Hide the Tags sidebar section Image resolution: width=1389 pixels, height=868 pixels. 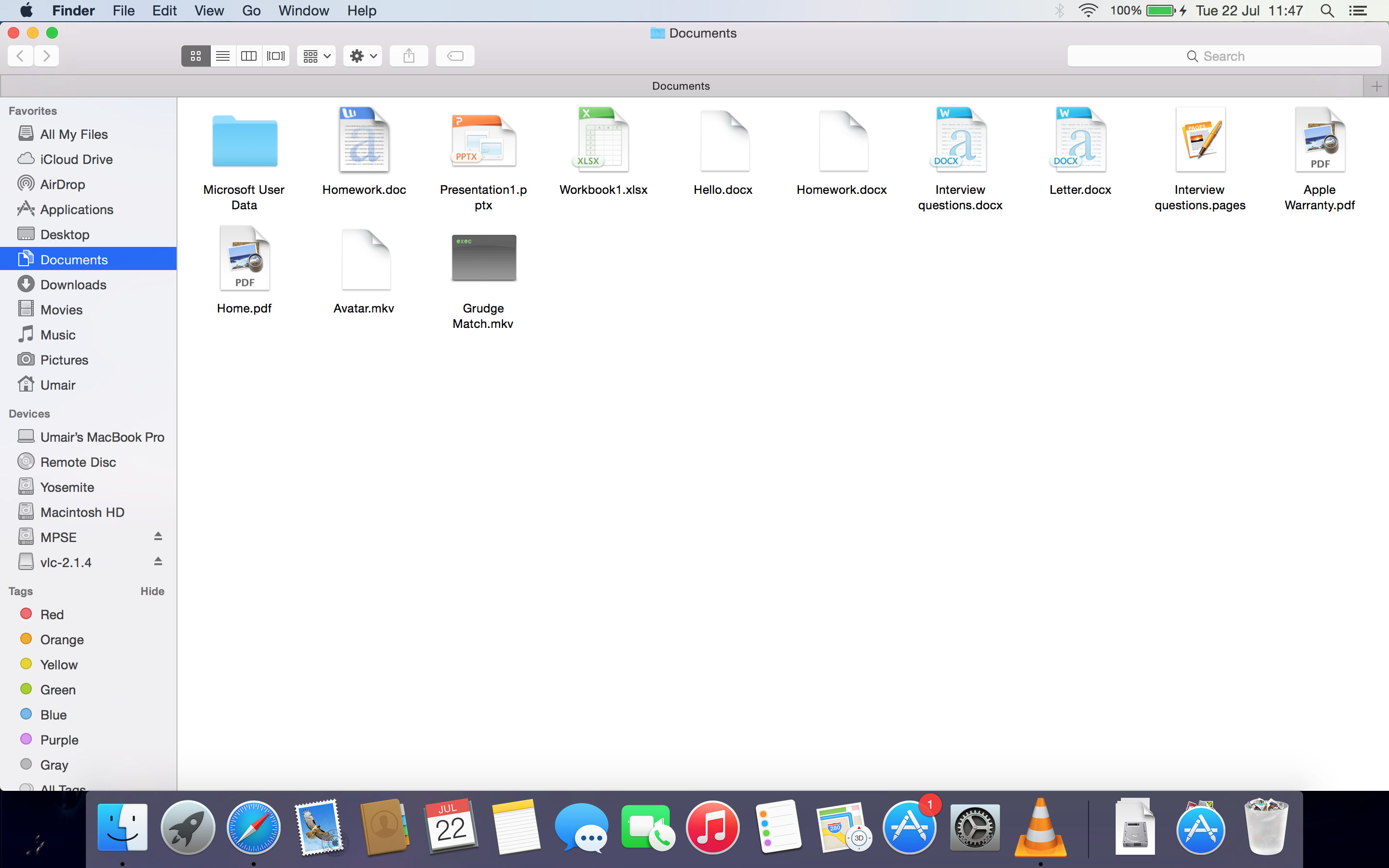(x=152, y=591)
